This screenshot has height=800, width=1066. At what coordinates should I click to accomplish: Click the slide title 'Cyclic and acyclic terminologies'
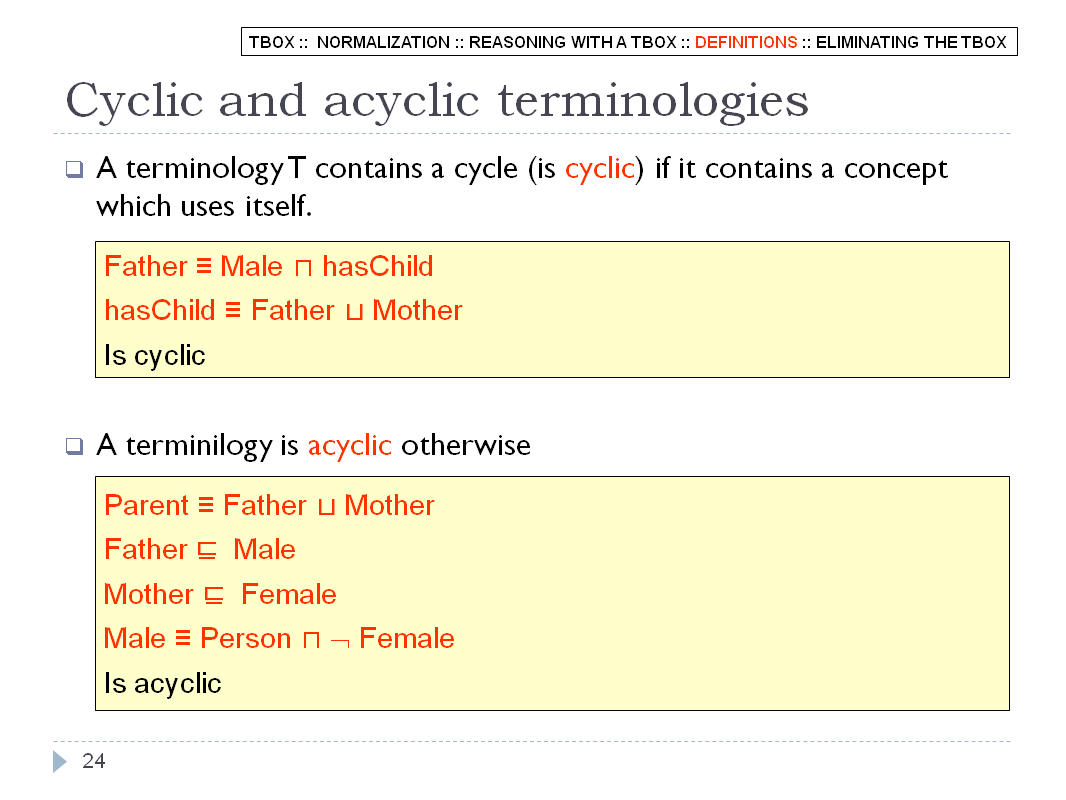pyautogui.click(x=437, y=102)
